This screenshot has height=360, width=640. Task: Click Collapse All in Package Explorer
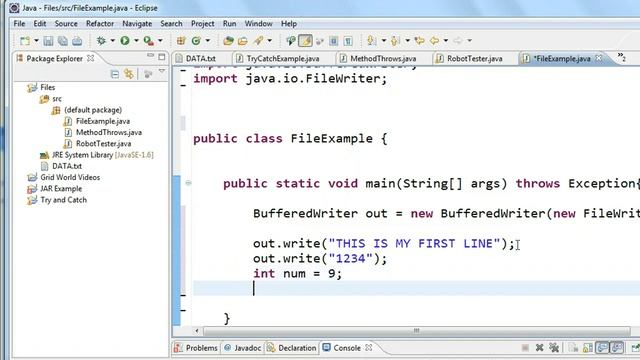pos(115,74)
